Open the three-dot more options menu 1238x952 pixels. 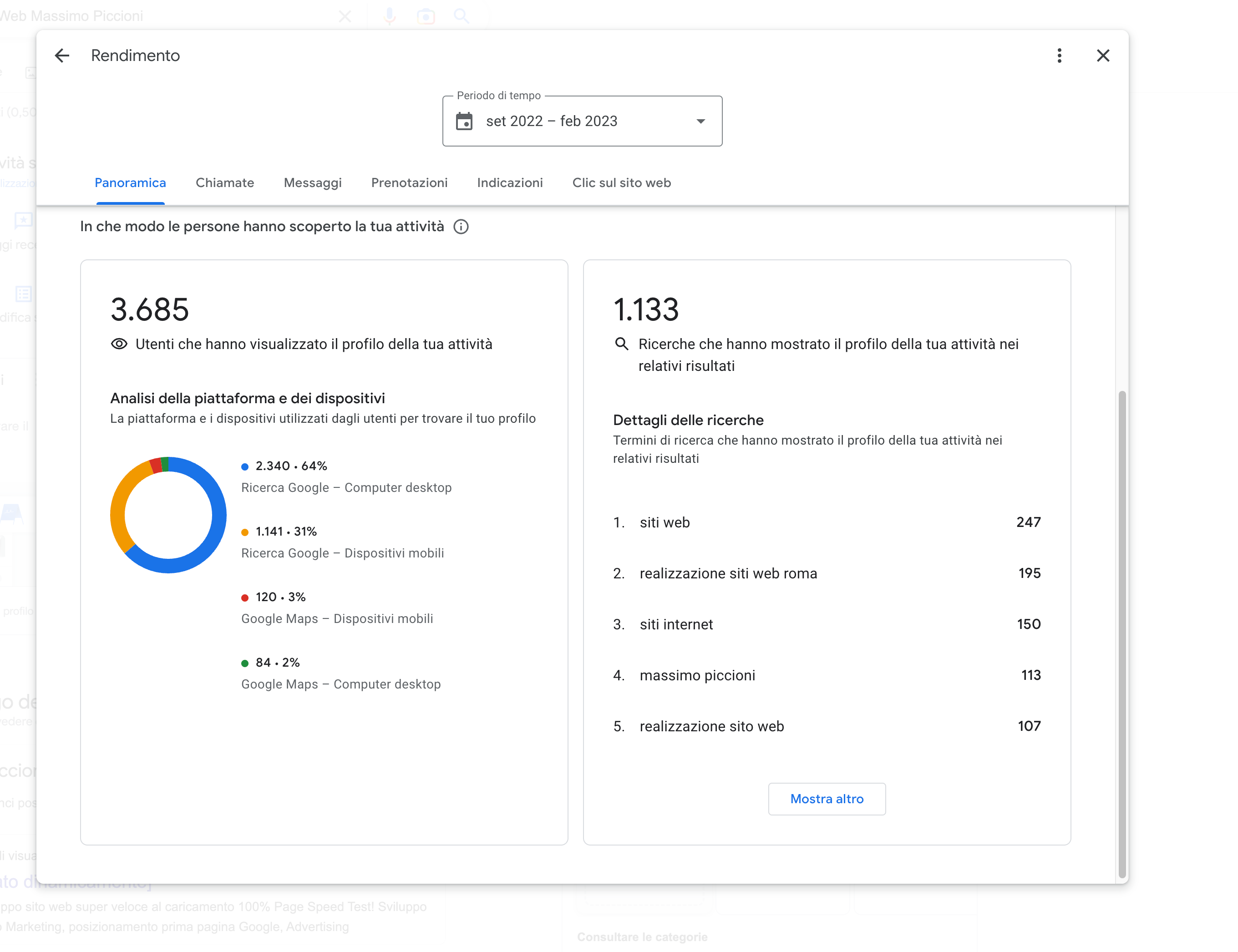tap(1059, 56)
